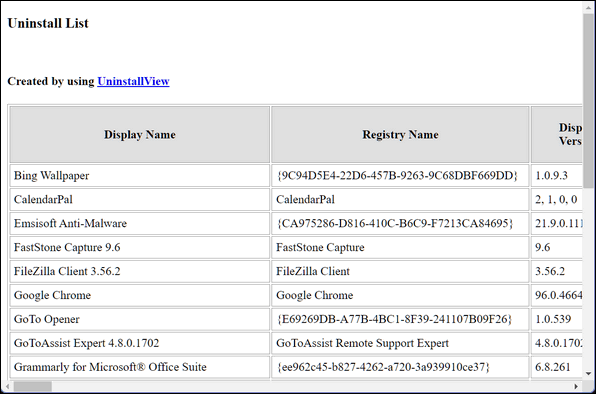
Task: Click version 6.8.261 cell
Action: (x=556, y=367)
